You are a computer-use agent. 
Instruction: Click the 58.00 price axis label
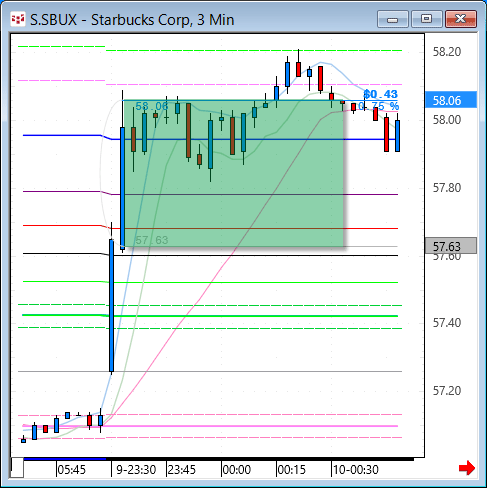click(x=447, y=120)
